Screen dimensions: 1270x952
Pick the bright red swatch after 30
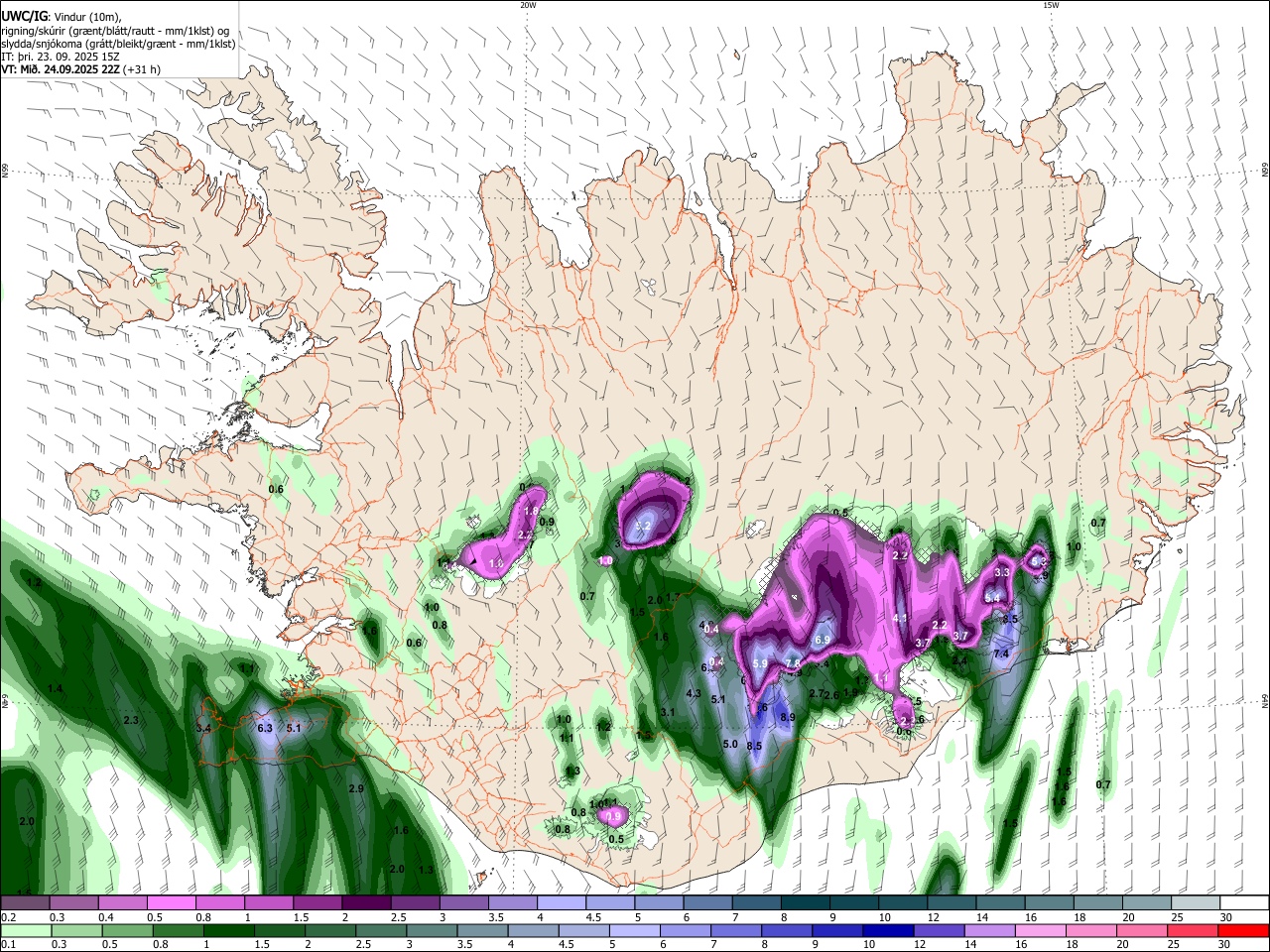point(1242,930)
